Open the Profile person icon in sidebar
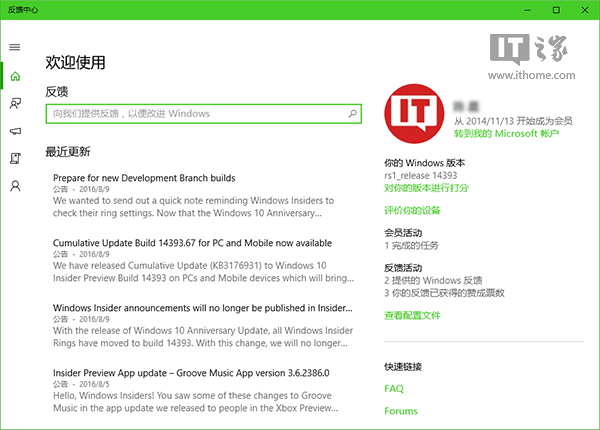Image resolution: width=600 pixels, height=430 pixels. click(15, 186)
